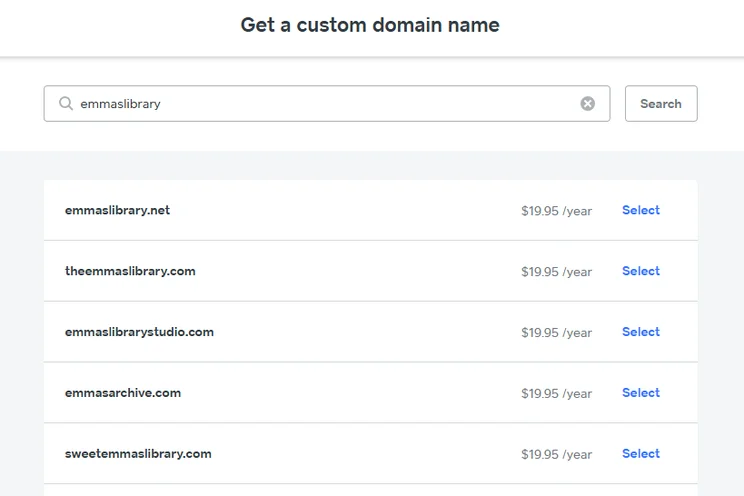Viewport: 744px width, 496px height.
Task: Select emmasarchive.com domain
Action: click(x=641, y=393)
